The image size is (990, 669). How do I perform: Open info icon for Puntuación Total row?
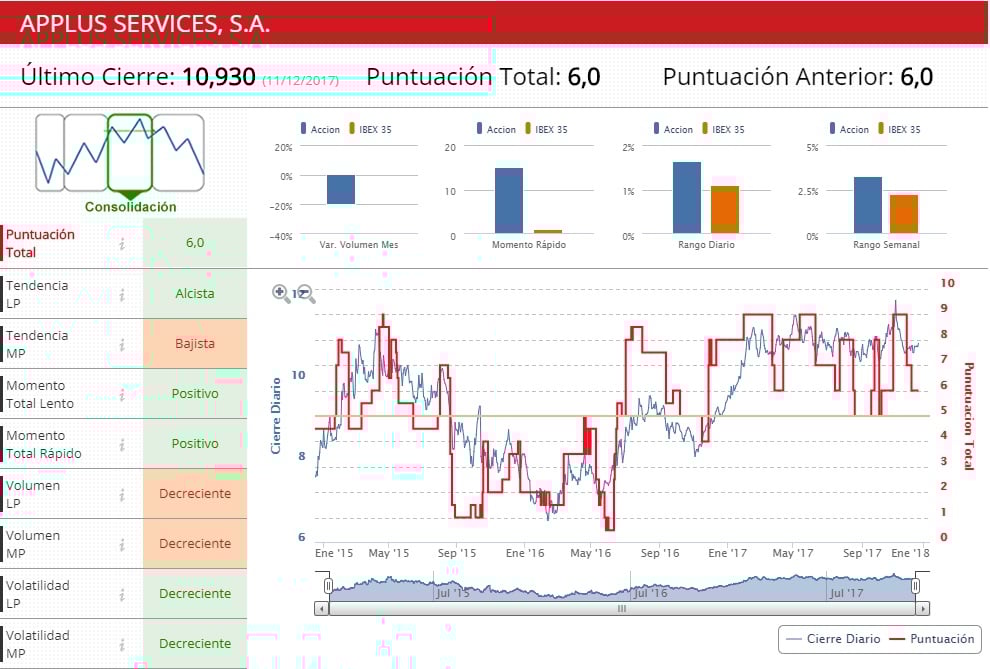pos(122,243)
